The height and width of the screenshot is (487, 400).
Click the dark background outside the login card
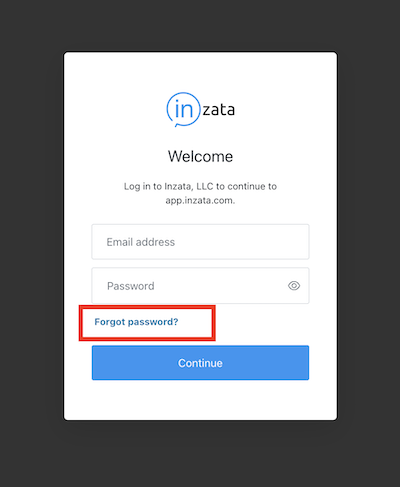[32, 233]
